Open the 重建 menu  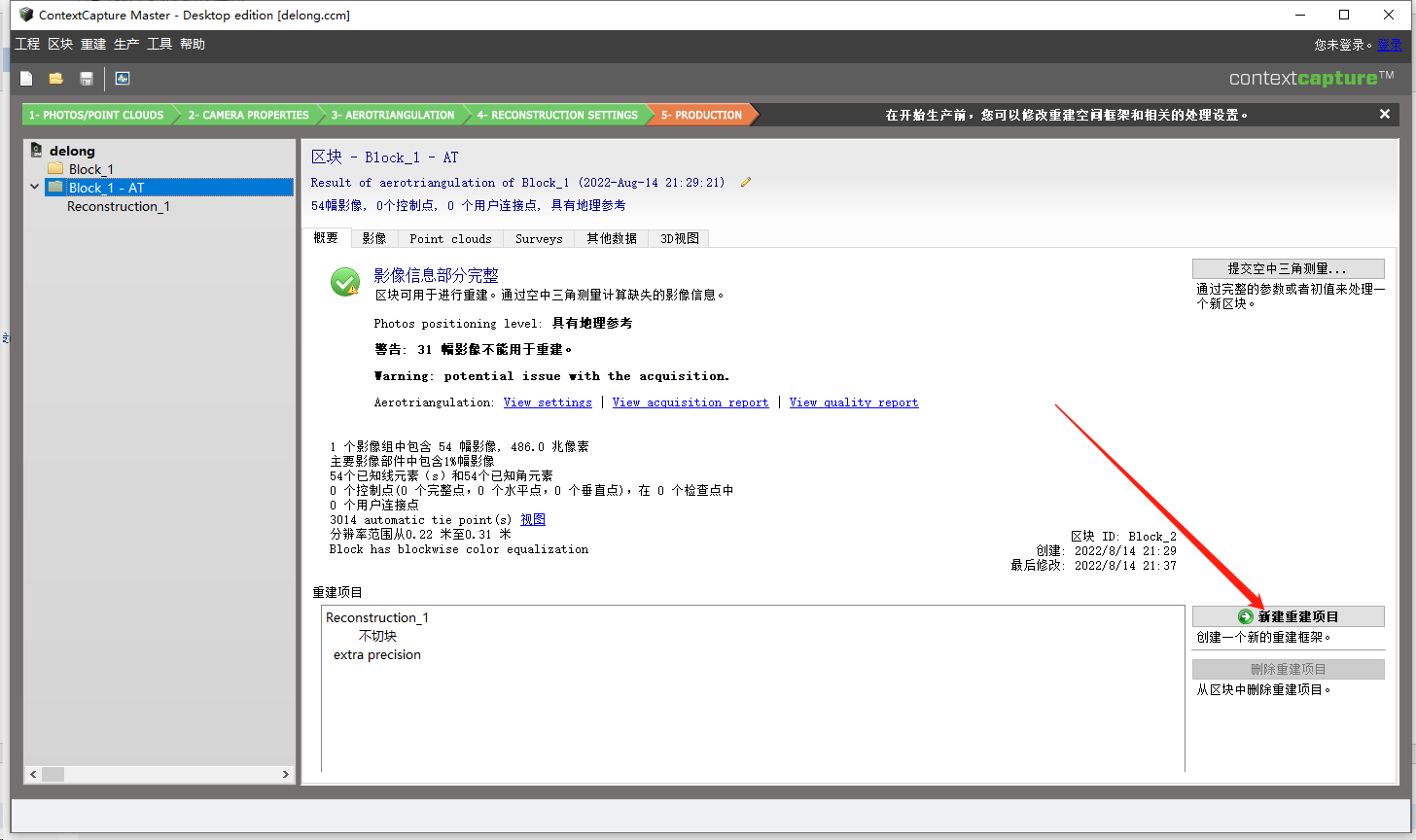93,44
